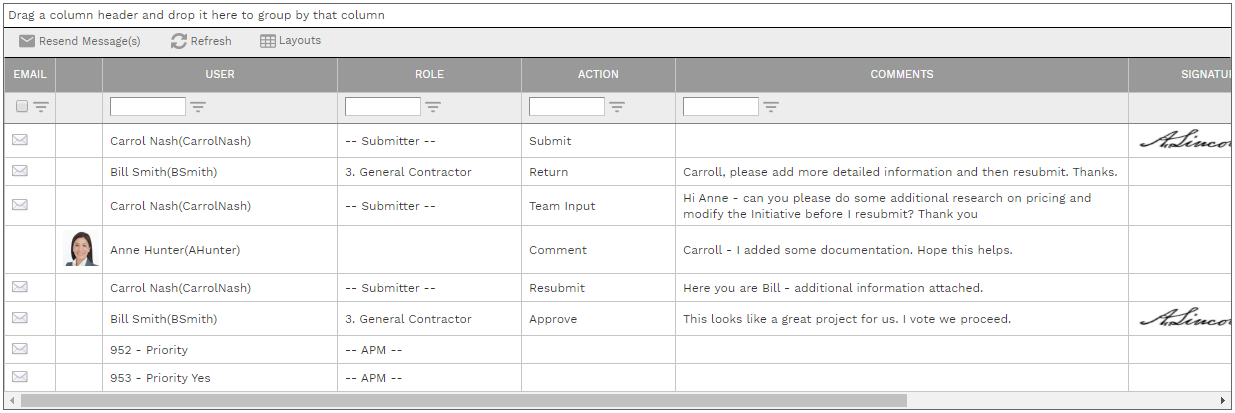
Task: Sort by the USER column header
Action: (x=220, y=74)
